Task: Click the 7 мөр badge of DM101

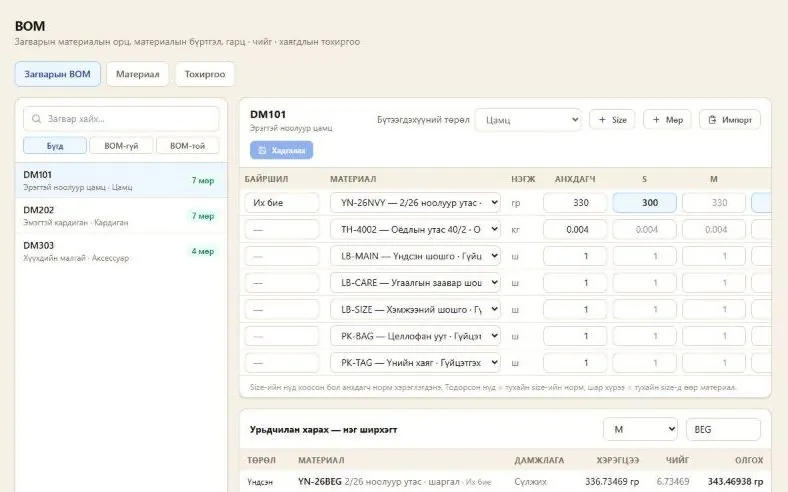Action: pyautogui.click(x=203, y=180)
